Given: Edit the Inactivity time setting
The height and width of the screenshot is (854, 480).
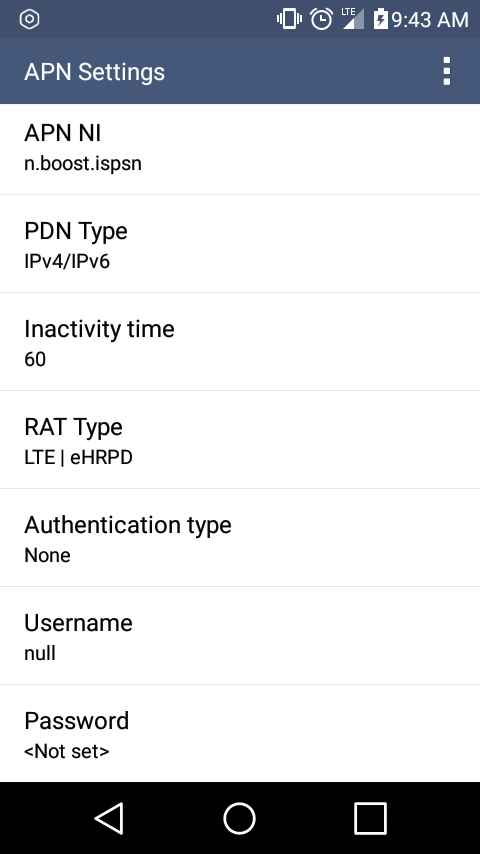Looking at the screenshot, I should [240, 341].
